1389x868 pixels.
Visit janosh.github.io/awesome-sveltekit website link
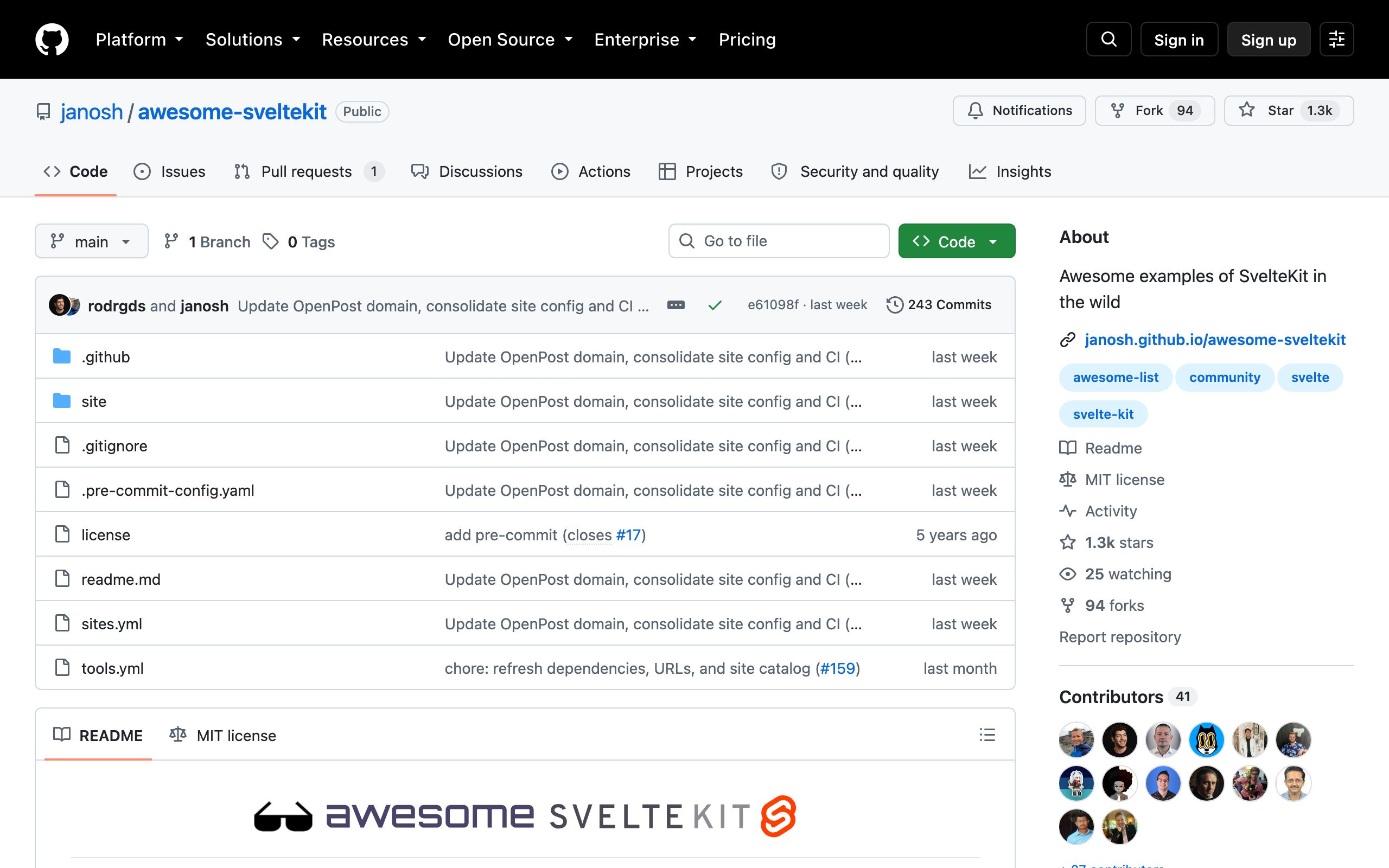click(1214, 339)
